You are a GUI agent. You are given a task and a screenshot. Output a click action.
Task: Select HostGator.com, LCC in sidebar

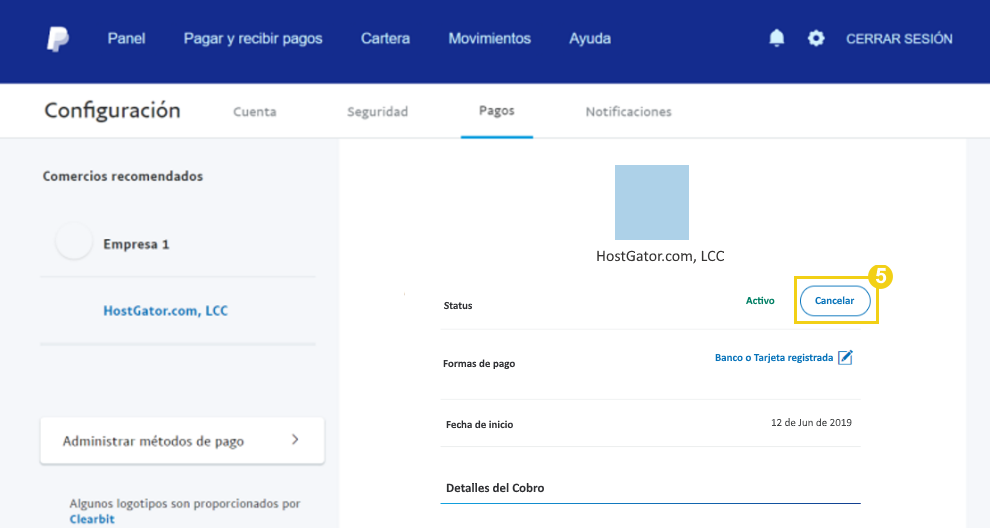165,311
